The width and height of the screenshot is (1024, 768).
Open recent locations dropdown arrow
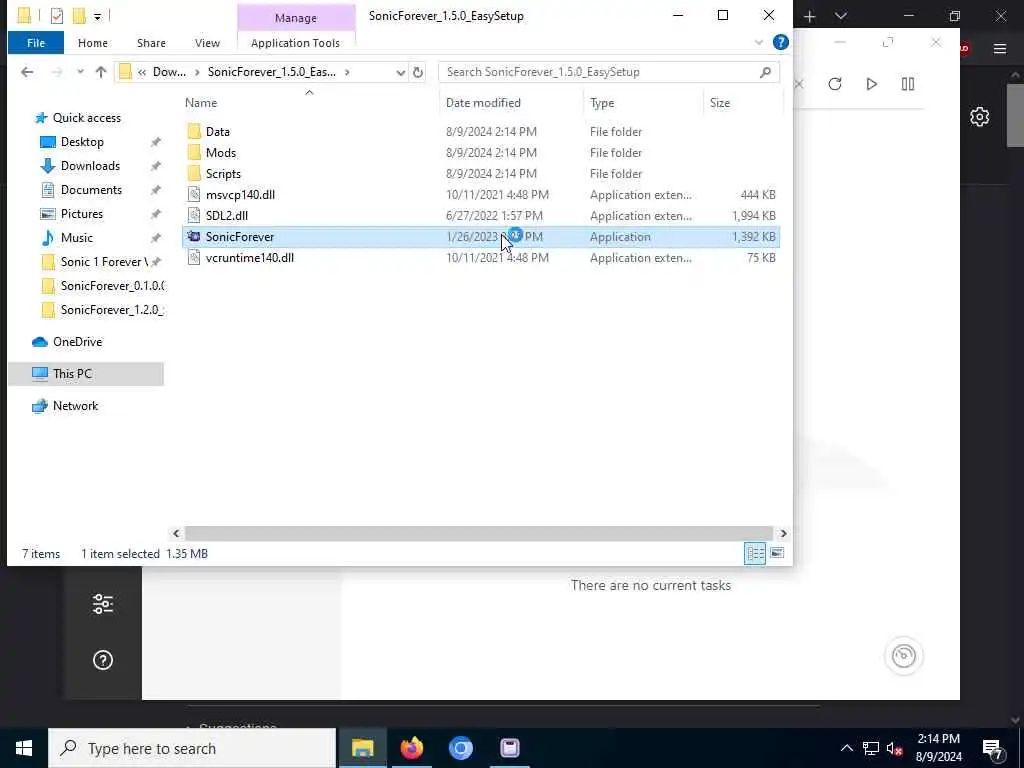coord(80,72)
